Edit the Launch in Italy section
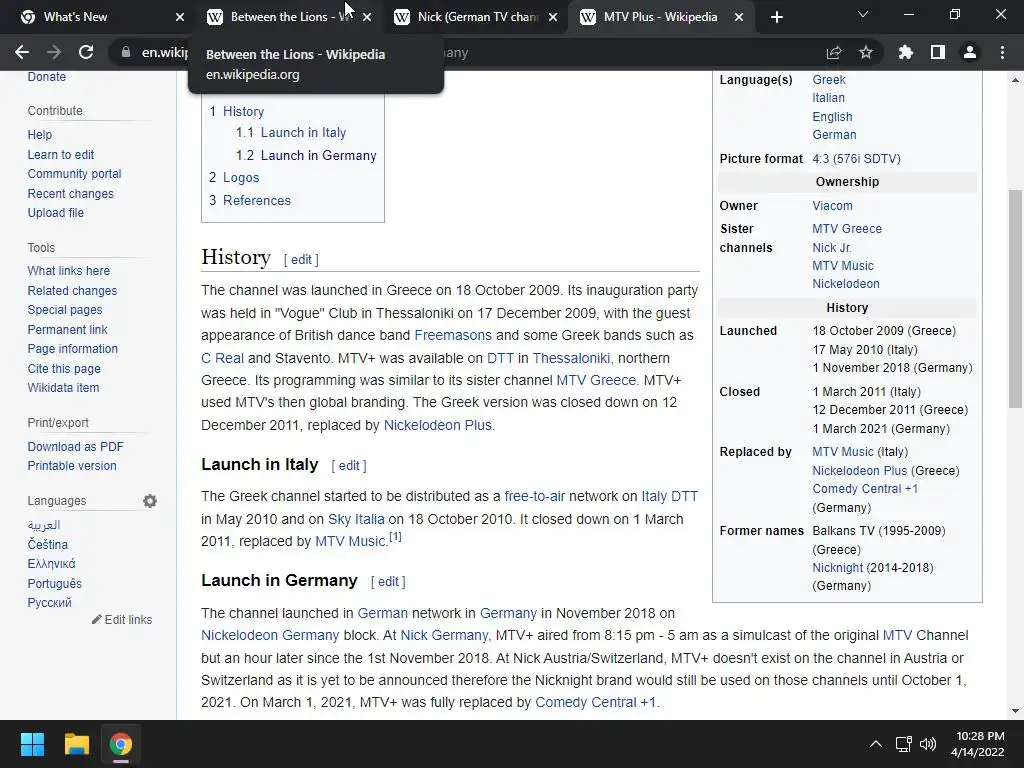The width and height of the screenshot is (1024, 768). click(349, 466)
